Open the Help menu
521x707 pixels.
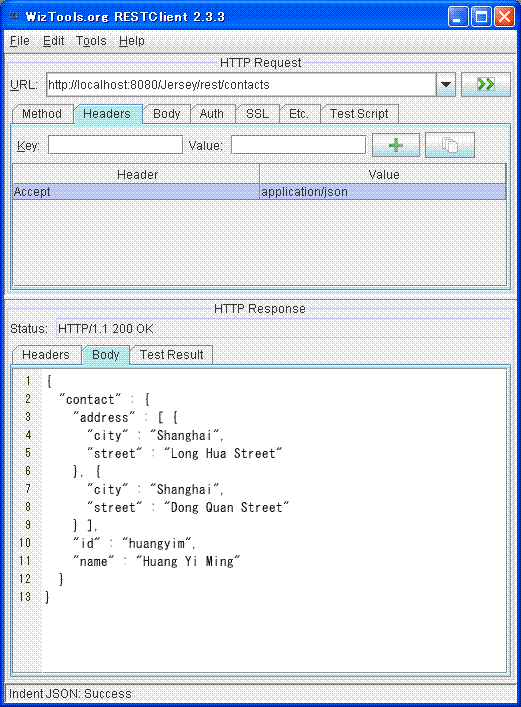tap(132, 41)
